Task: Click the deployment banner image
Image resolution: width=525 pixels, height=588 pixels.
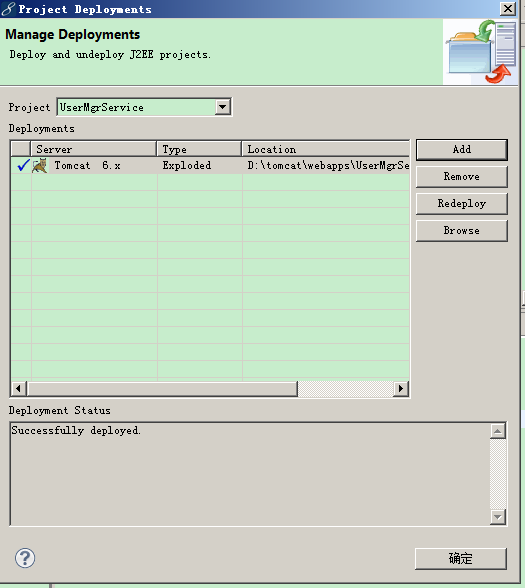Action: [480, 52]
